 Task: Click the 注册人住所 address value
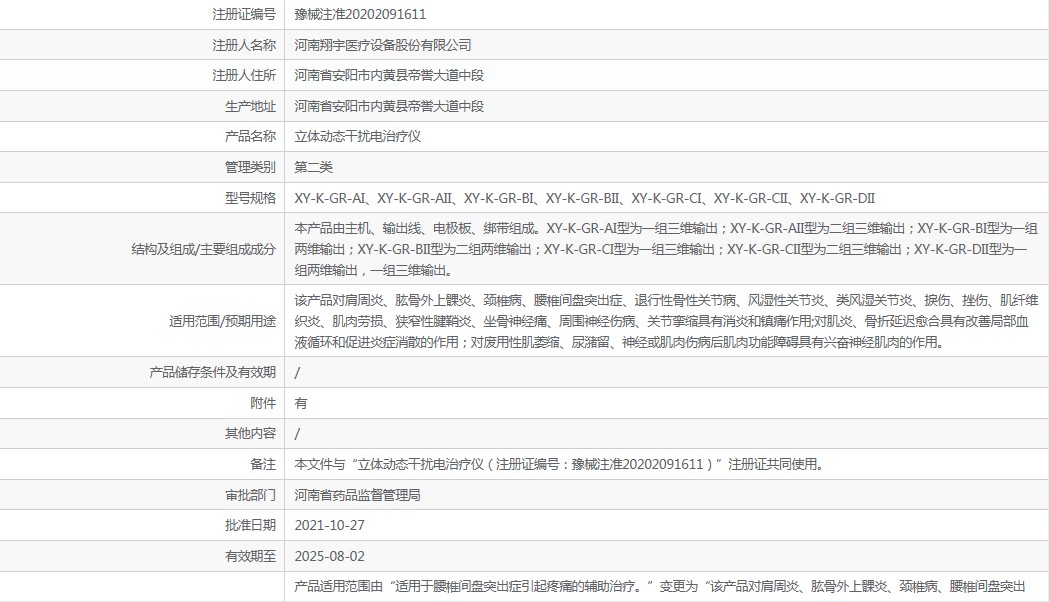[x=389, y=75]
